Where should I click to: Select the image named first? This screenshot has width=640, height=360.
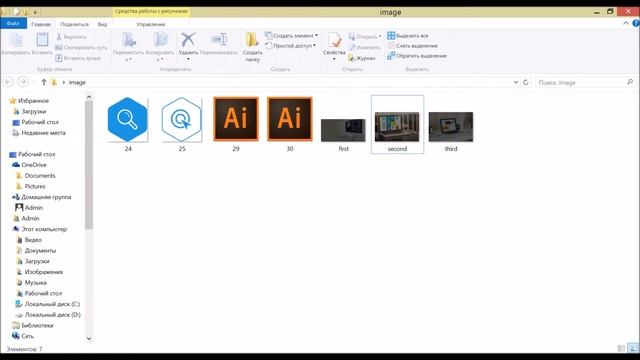pyautogui.click(x=343, y=135)
